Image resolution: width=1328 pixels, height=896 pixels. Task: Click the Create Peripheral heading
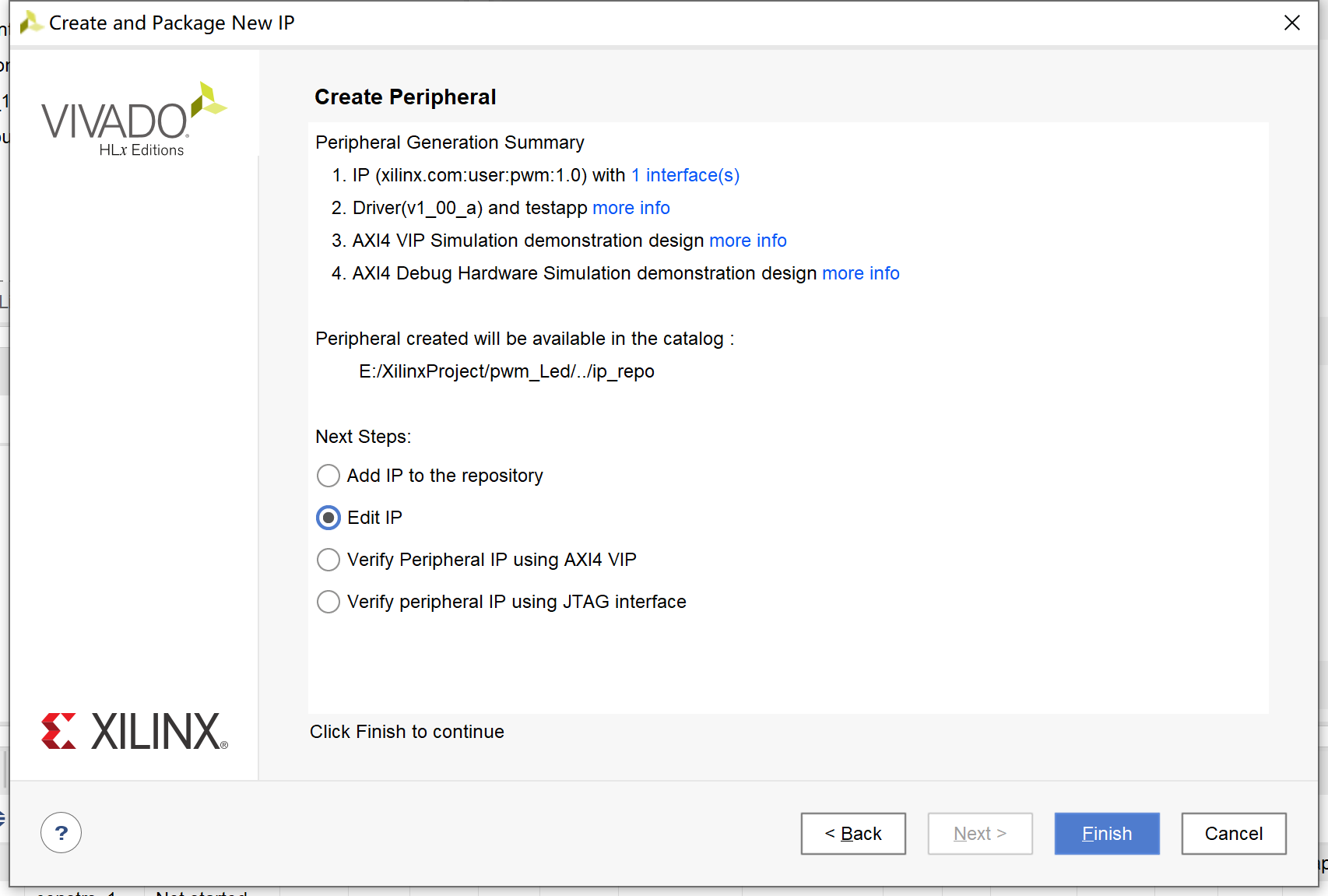click(x=406, y=97)
